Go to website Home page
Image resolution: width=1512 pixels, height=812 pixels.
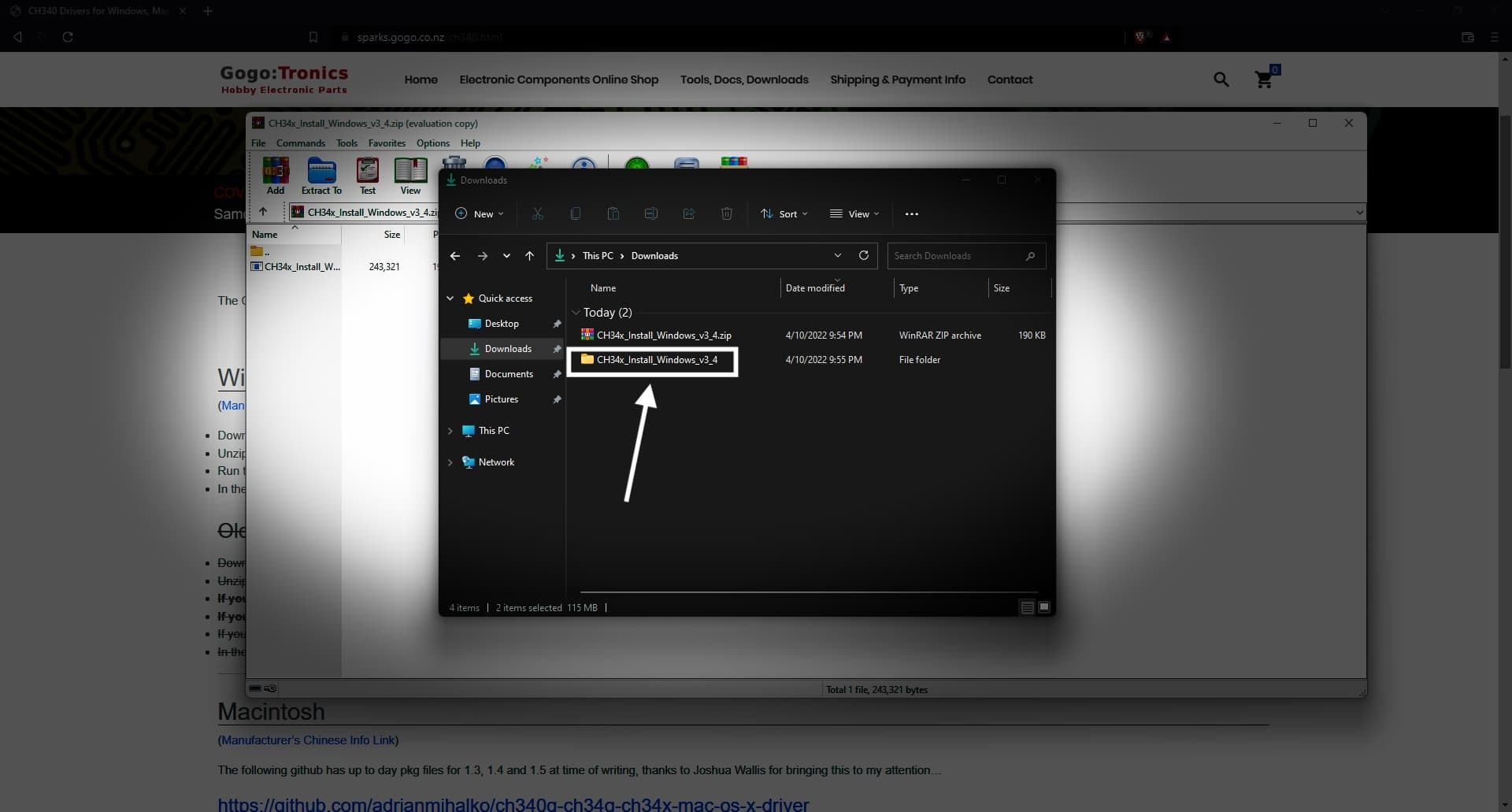pyautogui.click(x=421, y=80)
